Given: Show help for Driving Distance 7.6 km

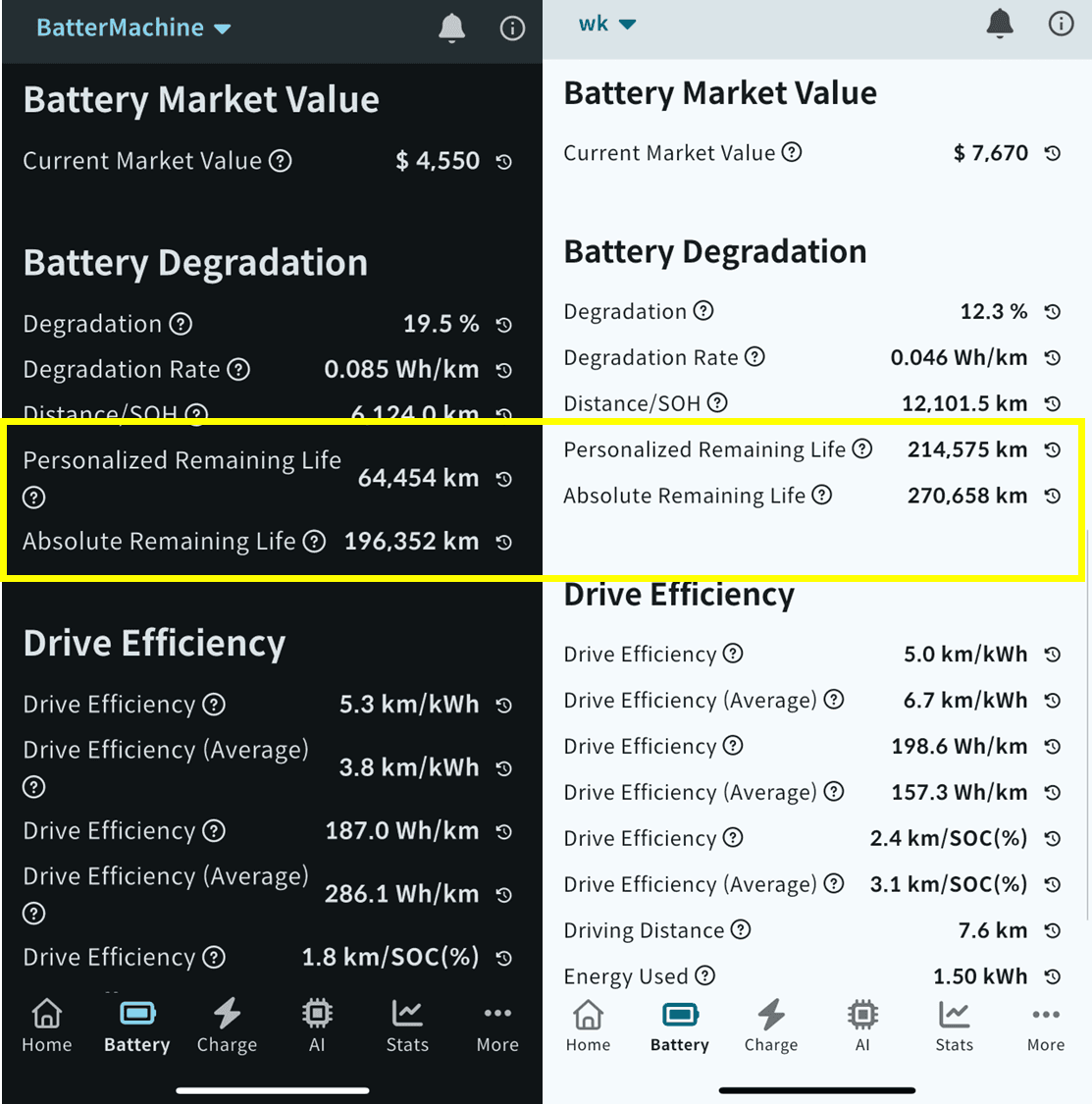Looking at the screenshot, I should coord(740,929).
